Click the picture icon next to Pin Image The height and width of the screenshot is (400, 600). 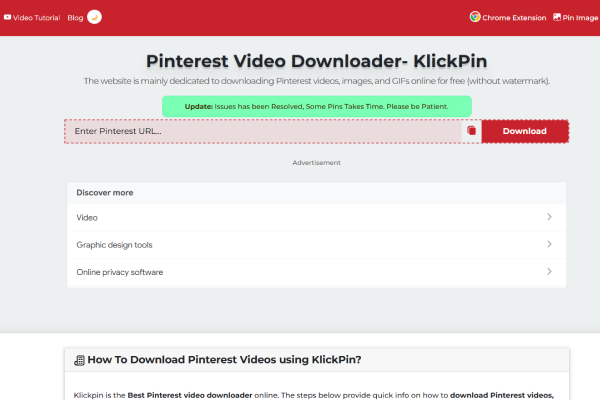click(x=557, y=17)
